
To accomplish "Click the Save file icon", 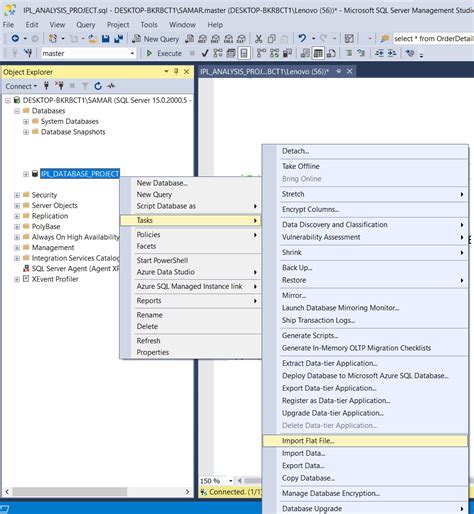I will 106,39.
